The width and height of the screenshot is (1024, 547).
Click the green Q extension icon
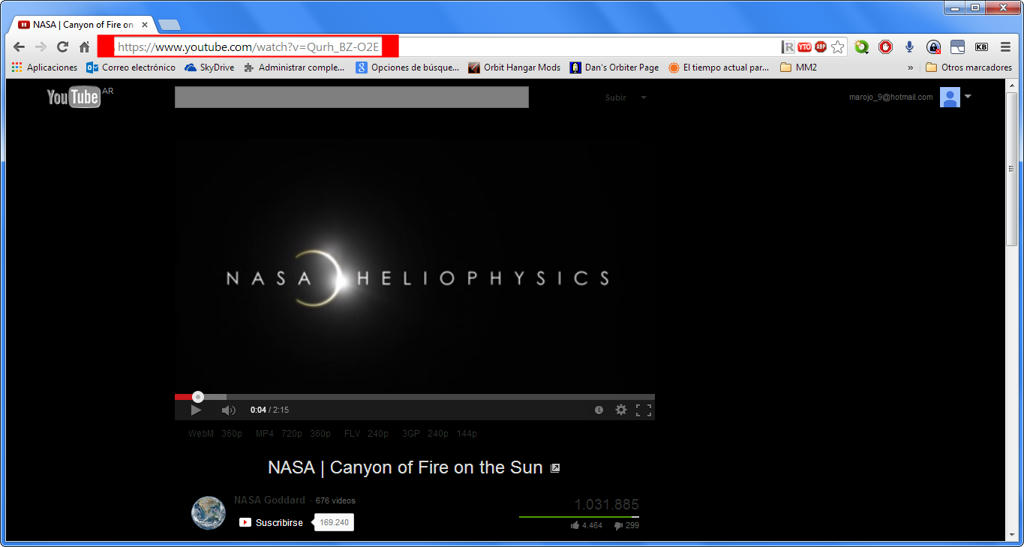(x=862, y=47)
